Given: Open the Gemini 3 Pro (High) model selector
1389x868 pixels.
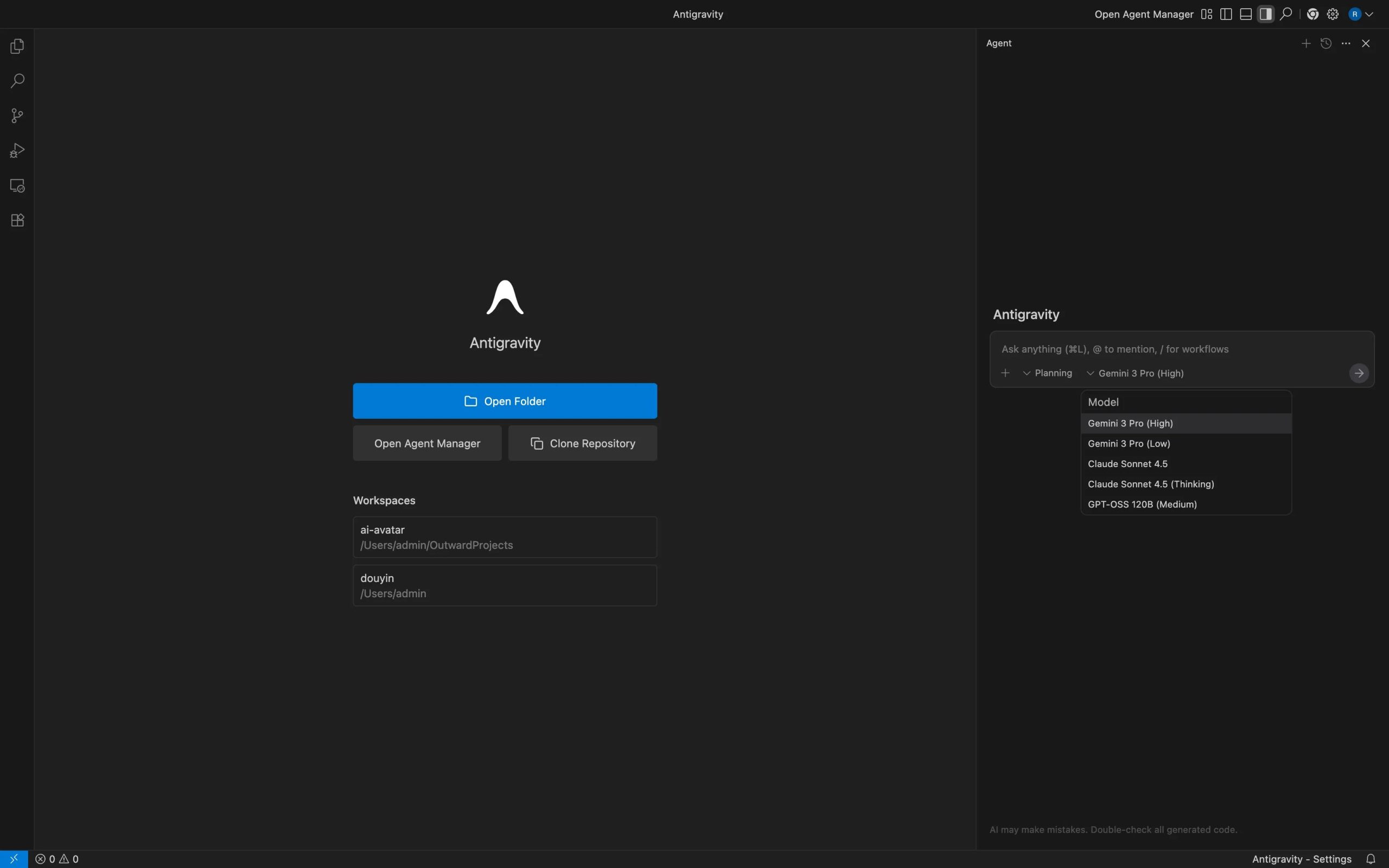Looking at the screenshot, I should (1135, 373).
